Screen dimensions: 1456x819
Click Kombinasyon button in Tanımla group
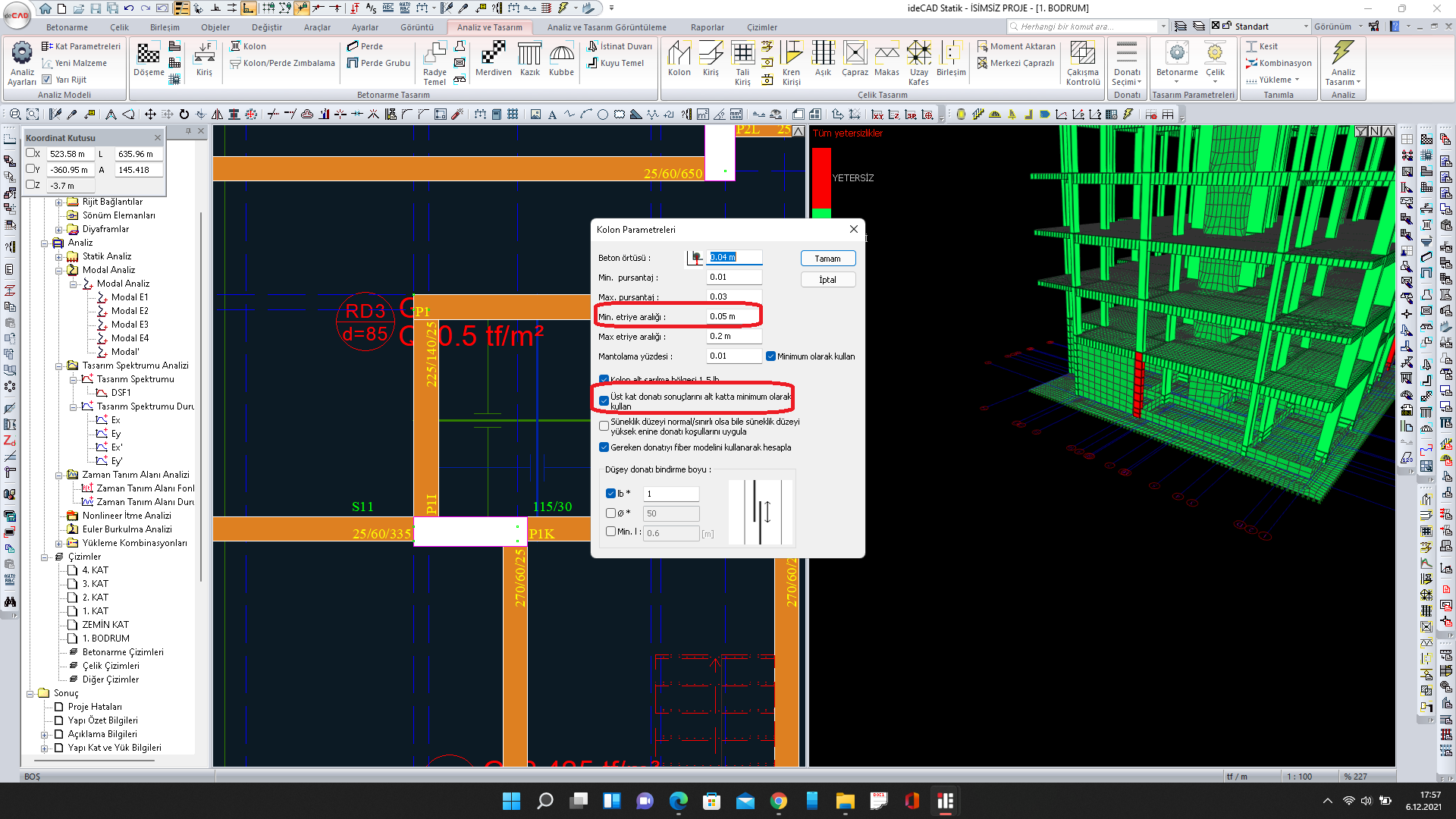tap(1279, 63)
